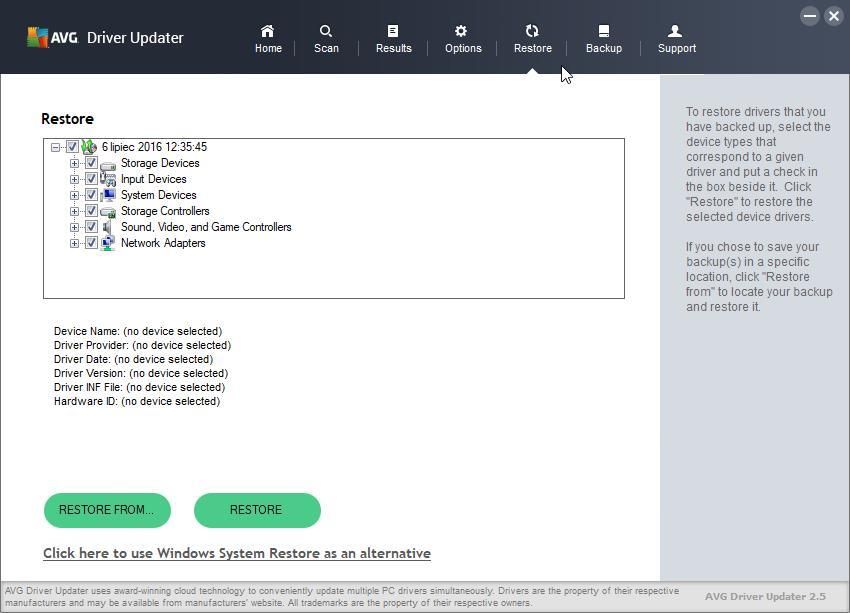This screenshot has height=613, width=850.
Task: Uncheck the 6 lipiec 2016 backup checkbox
Action: tap(72, 147)
